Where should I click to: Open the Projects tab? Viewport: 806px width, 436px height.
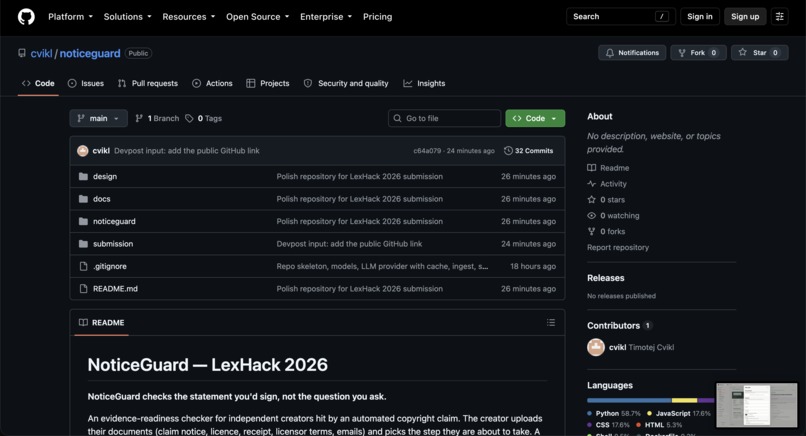click(x=268, y=83)
